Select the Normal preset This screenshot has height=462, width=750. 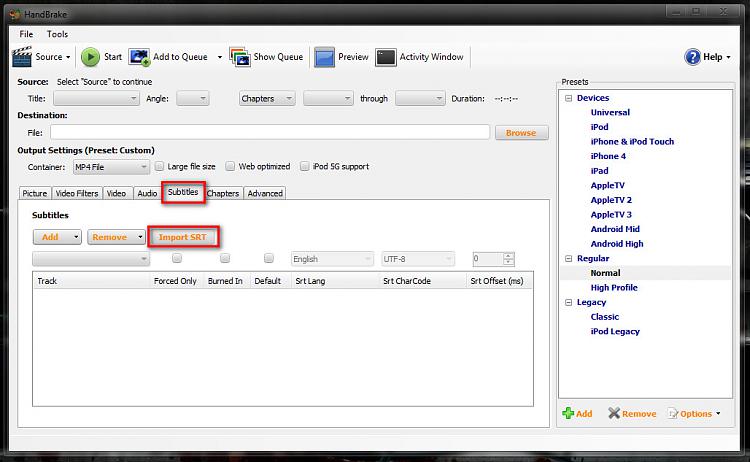point(605,273)
